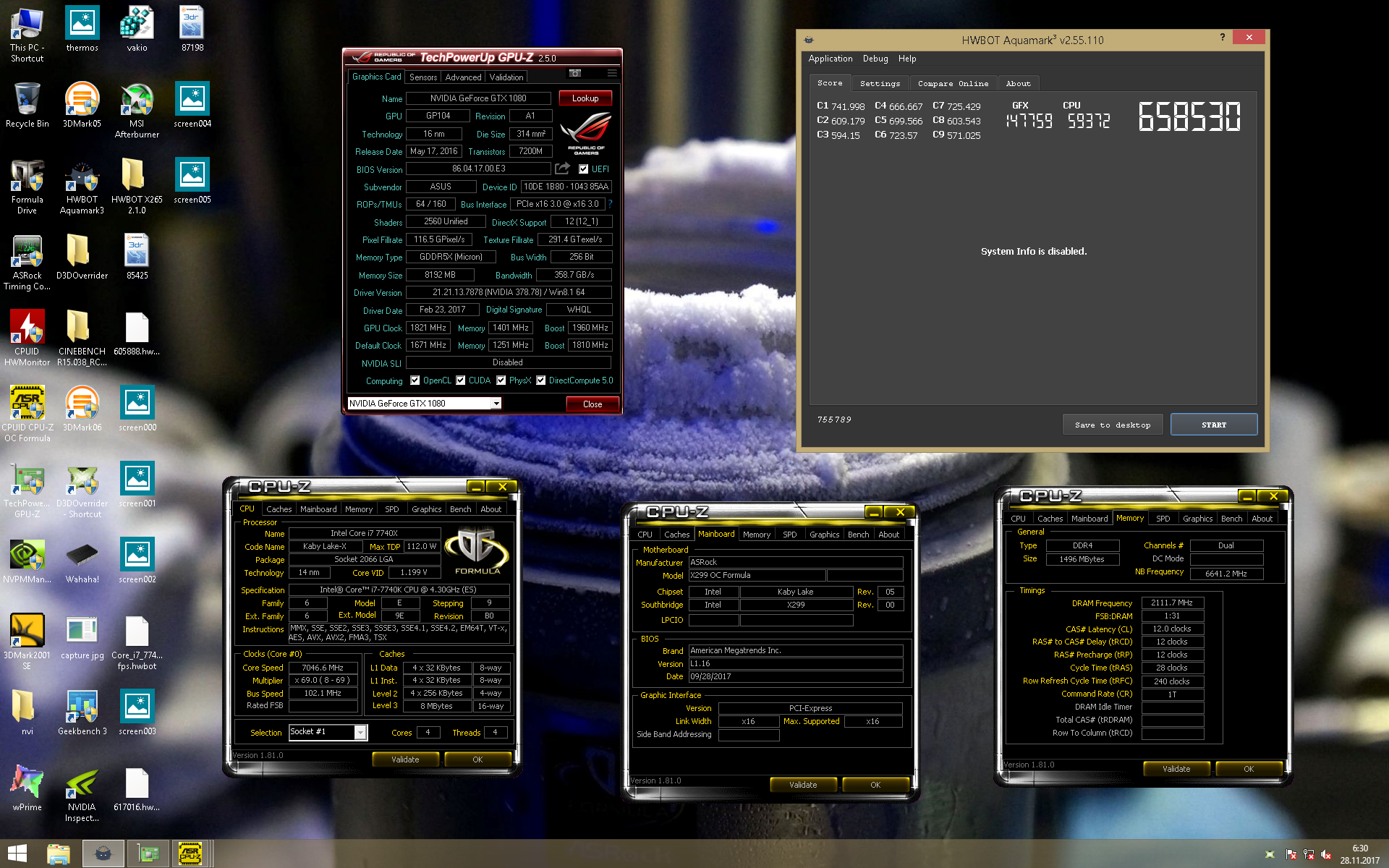Viewport: 1389px width, 868px height.
Task: Open the D3DOverrider folder
Action: pyautogui.click(x=82, y=257)
